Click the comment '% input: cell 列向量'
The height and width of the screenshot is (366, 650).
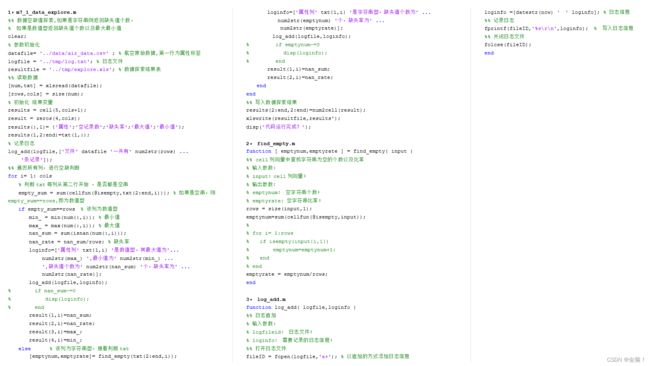(276, 176)
